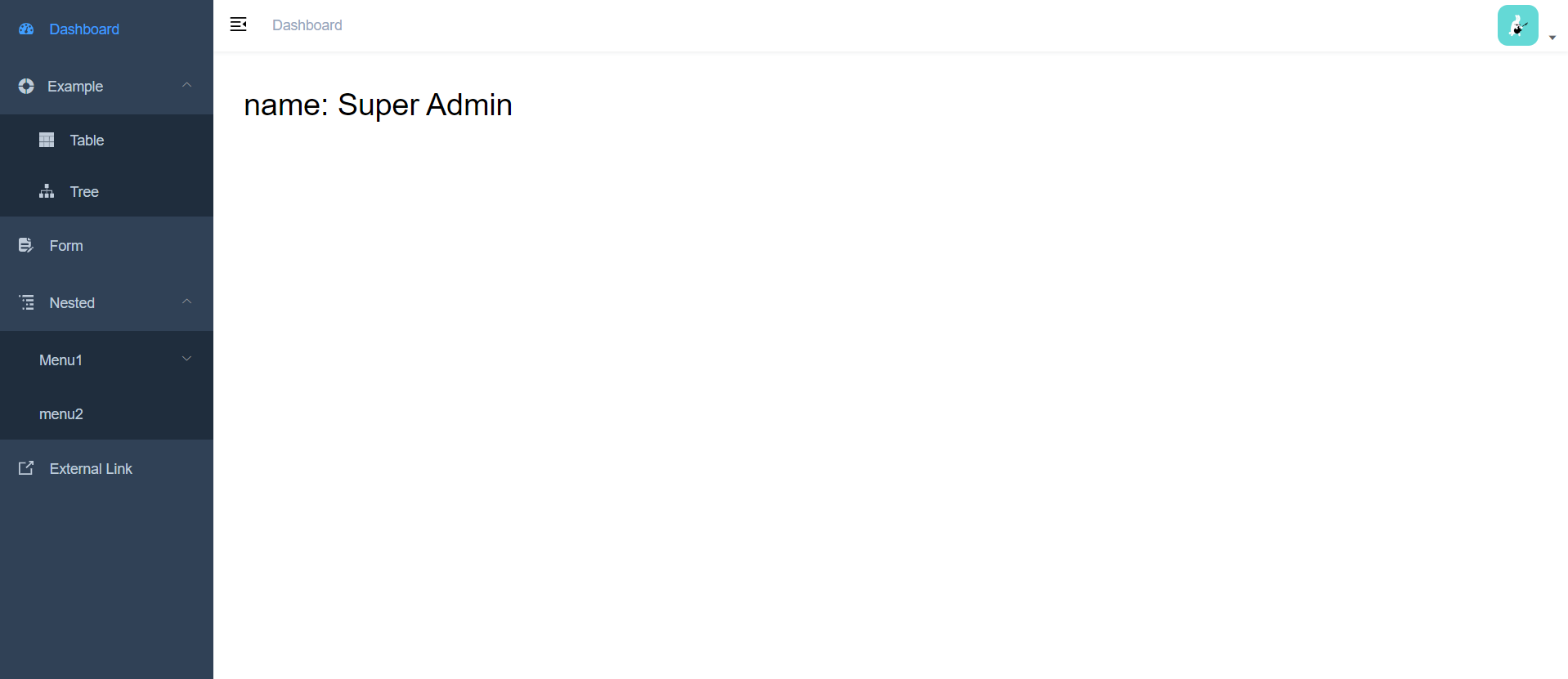Open the menu2 nested item

pos(61,414)
